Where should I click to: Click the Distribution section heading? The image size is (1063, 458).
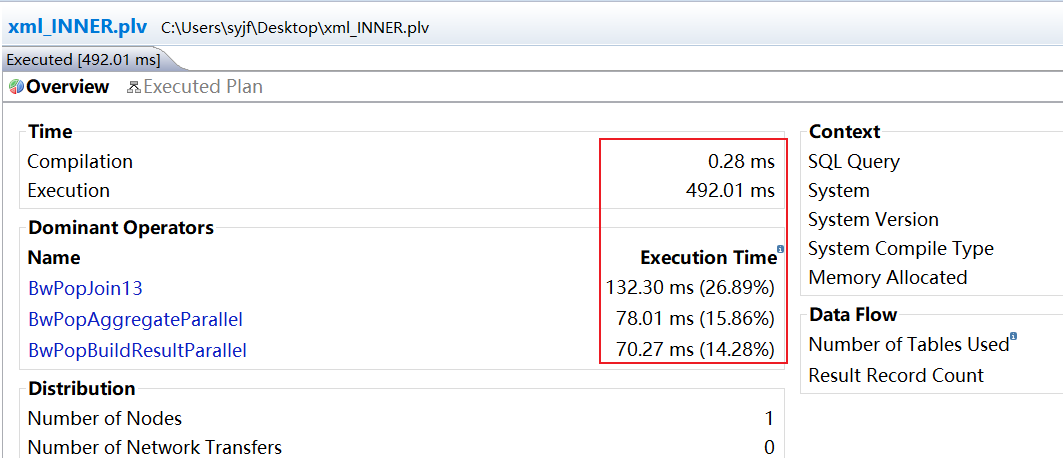81,389
